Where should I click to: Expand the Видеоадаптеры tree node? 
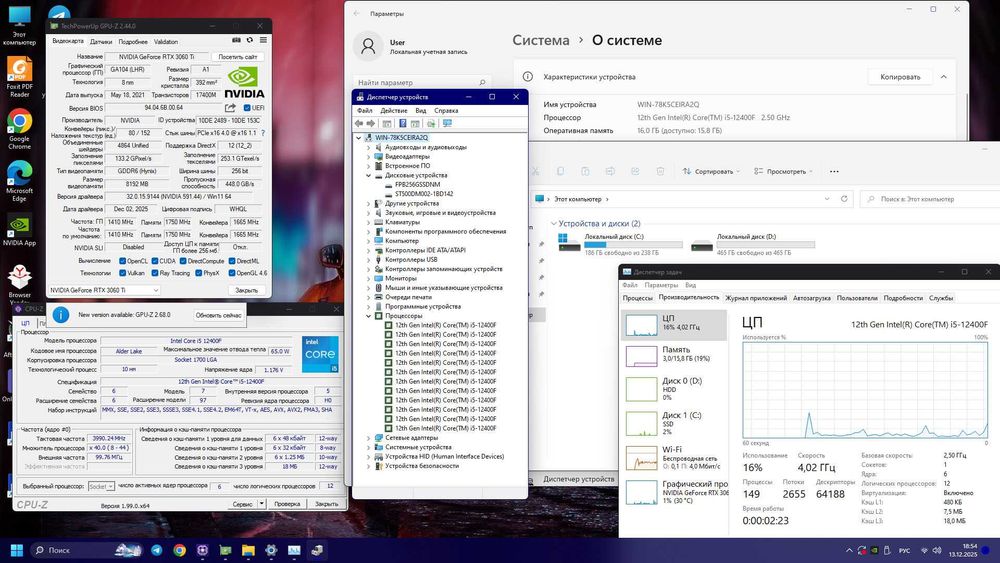tap(369, 156)
